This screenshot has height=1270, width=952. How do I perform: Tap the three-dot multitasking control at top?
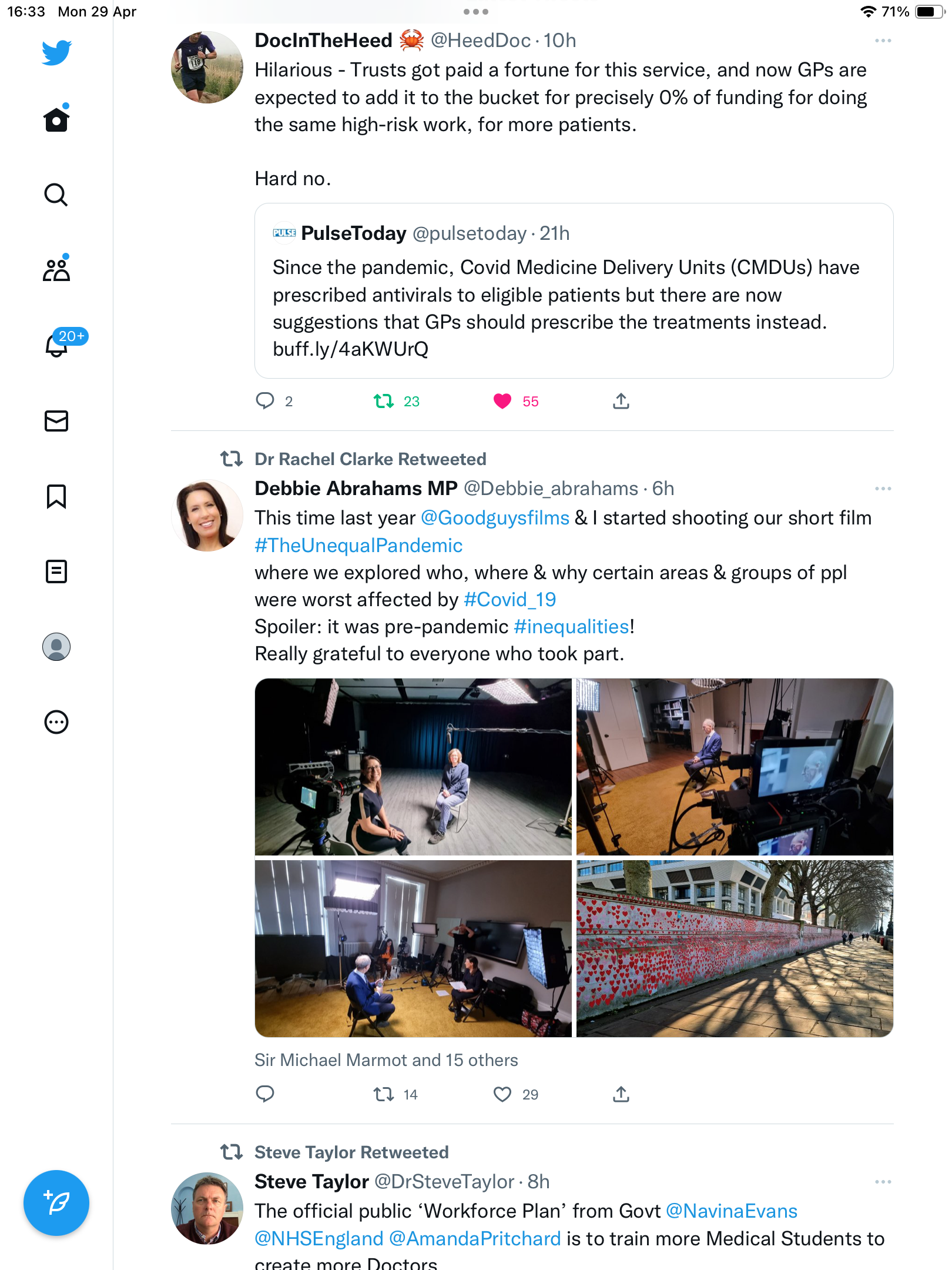click(475, 12)
